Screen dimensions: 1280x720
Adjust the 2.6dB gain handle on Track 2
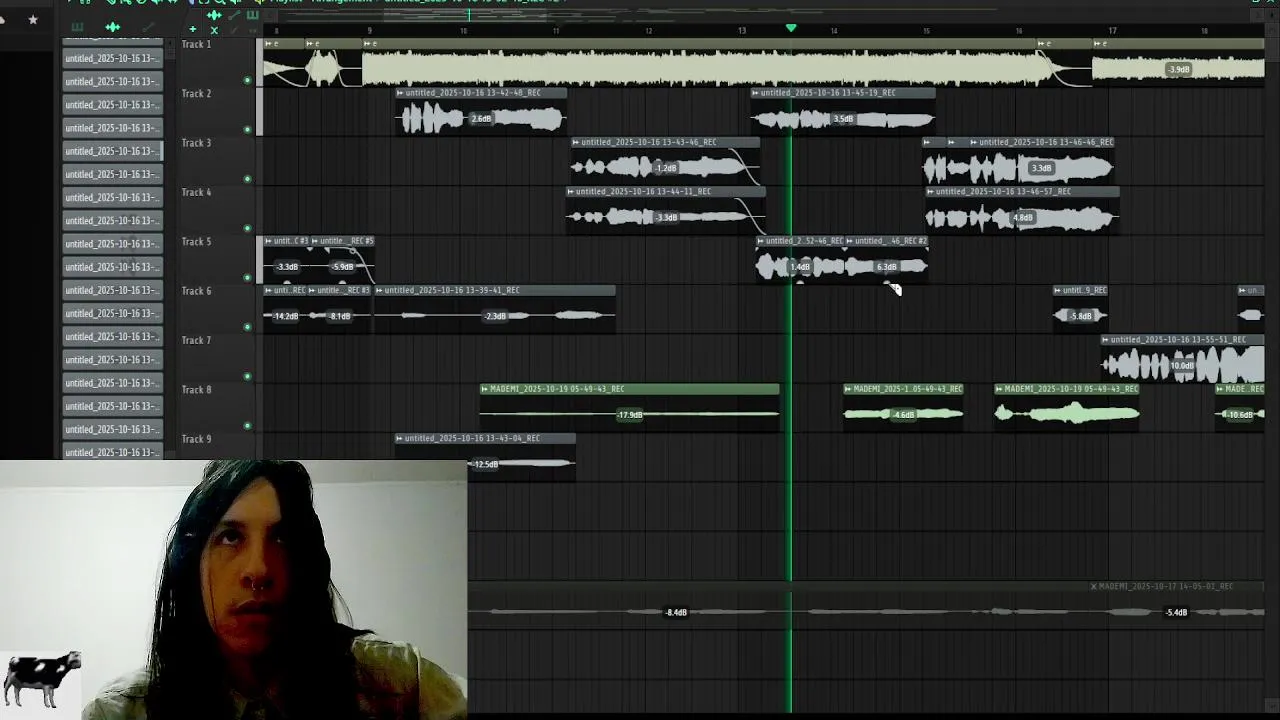click(x=481, y=119)
